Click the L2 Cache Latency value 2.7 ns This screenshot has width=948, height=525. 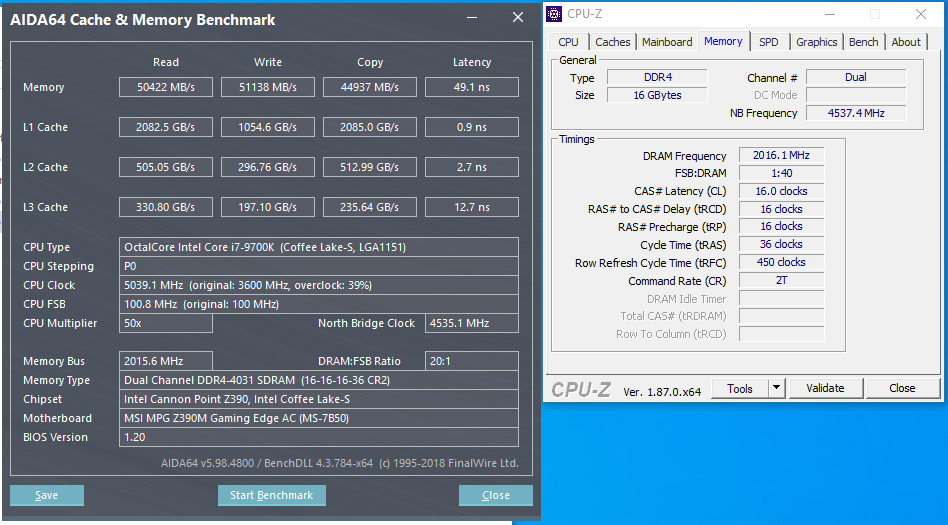(x=472, y=167)
